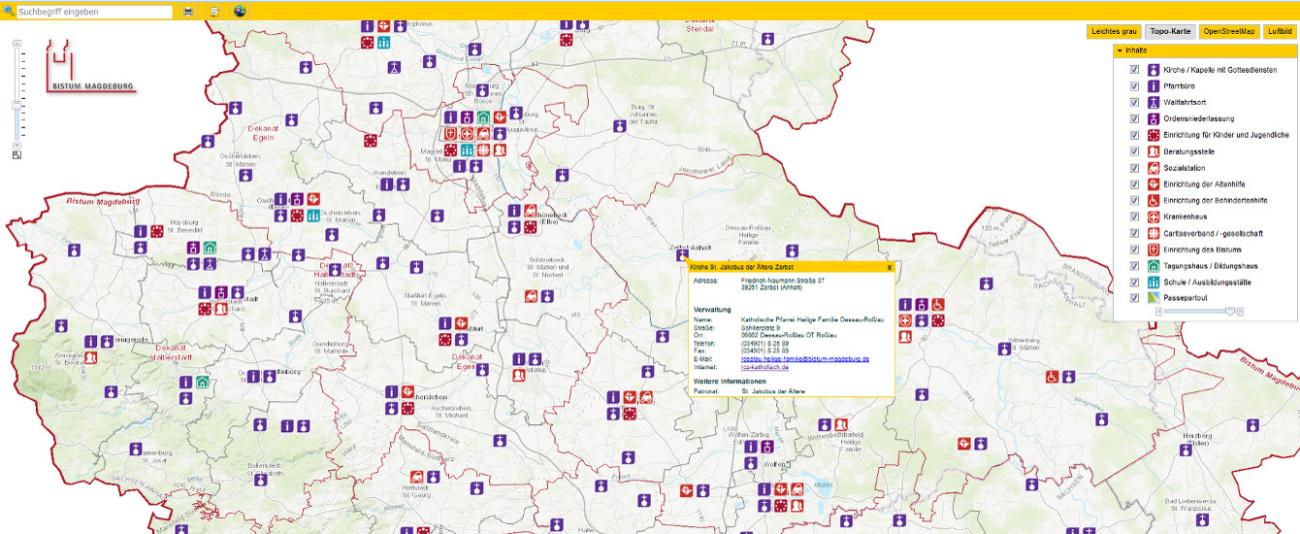The image size is (1300, 534).
Task: Toggle the Ordensniederlassung layer checkbox
Action: pyautogui.click(x=1133, y=118)
